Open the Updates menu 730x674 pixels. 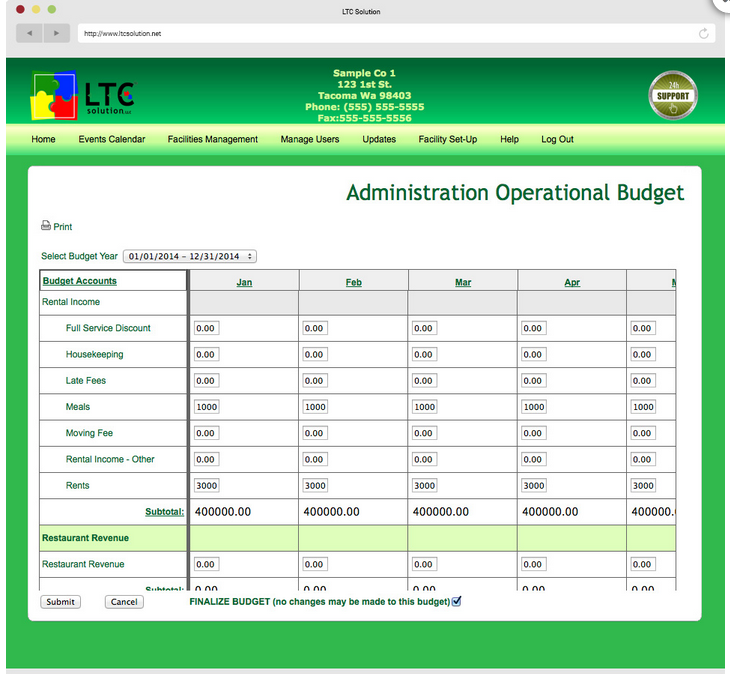pos(379,139)
